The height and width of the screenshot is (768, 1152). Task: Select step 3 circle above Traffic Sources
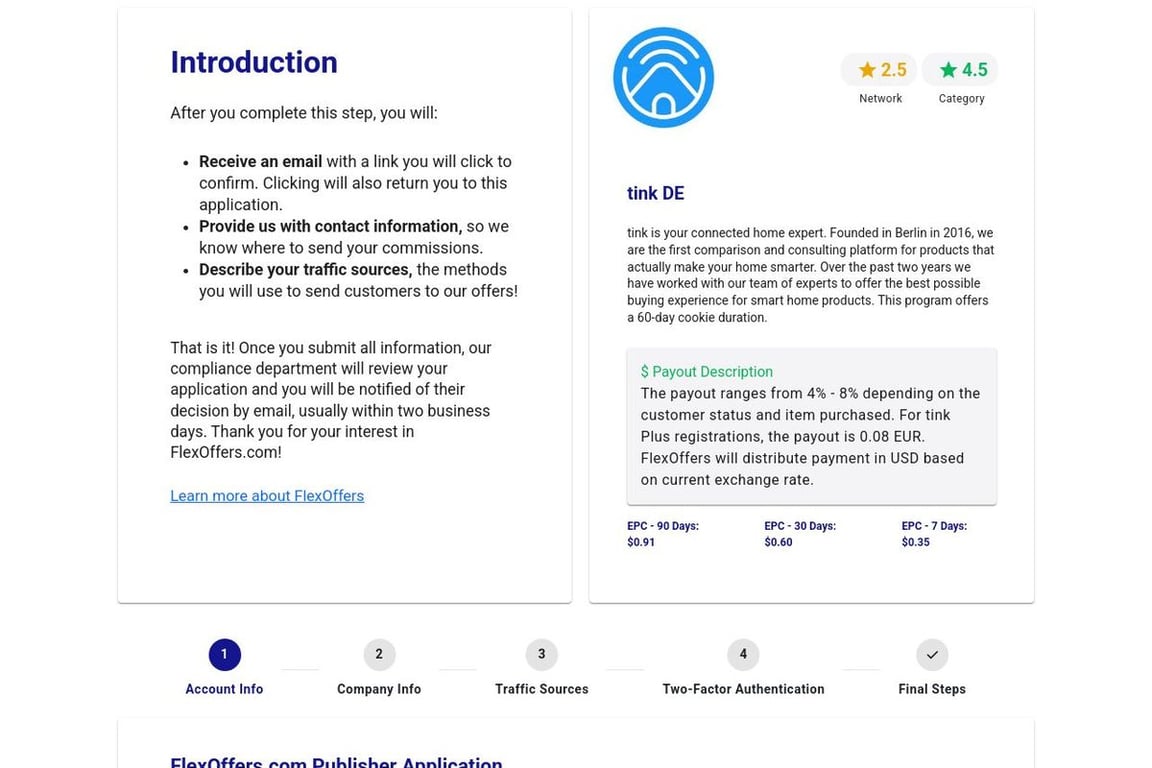541,654
